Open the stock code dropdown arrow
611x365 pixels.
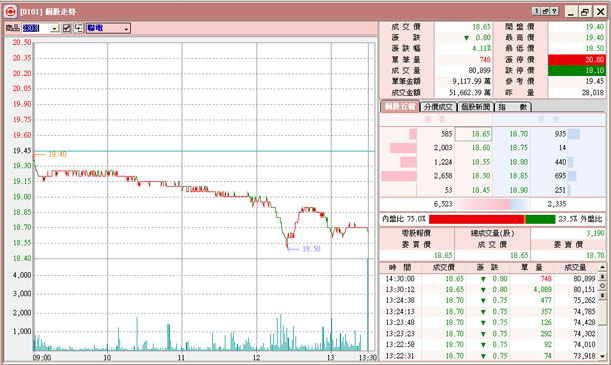tap(55, 28)
